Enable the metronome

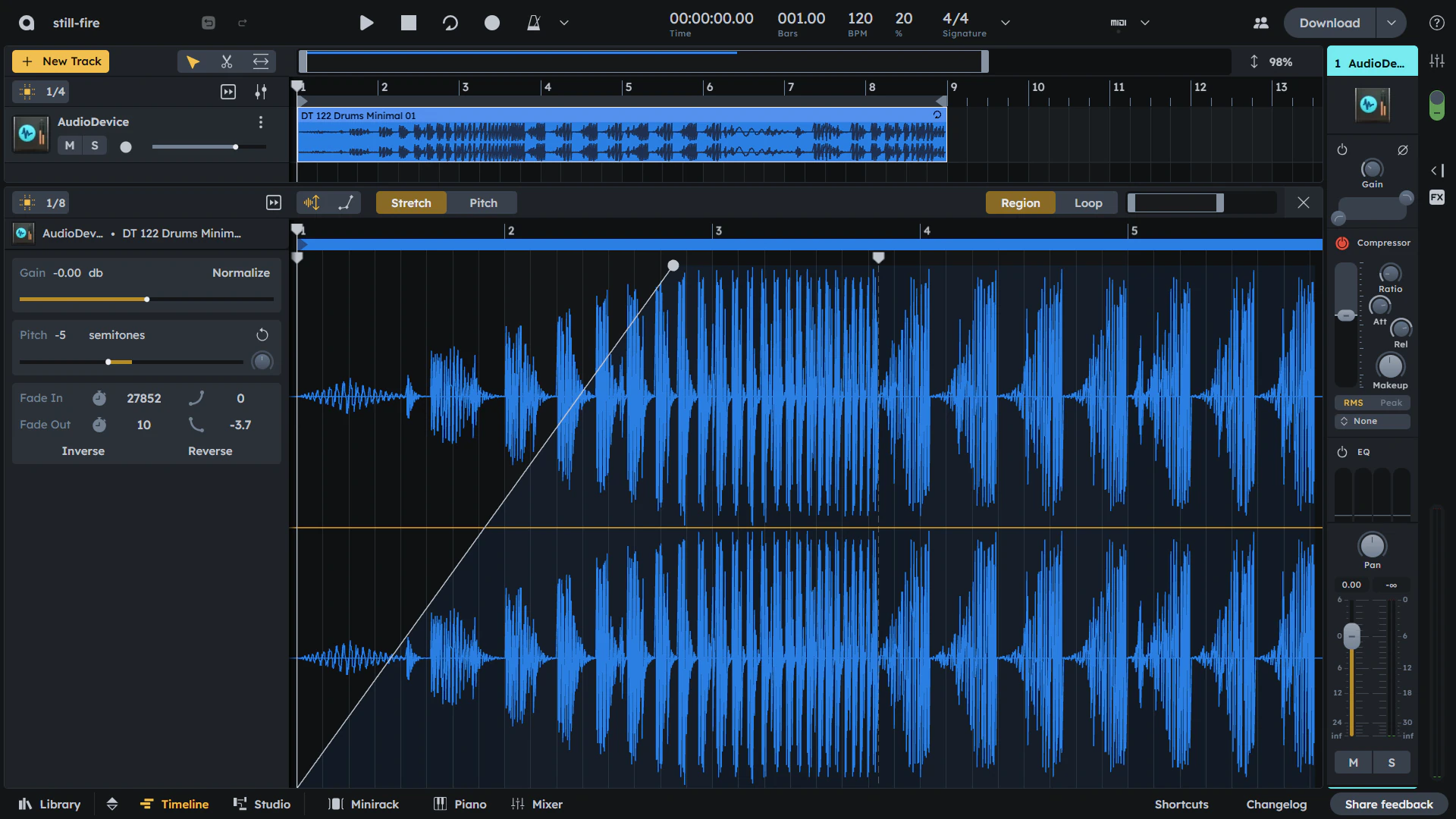point(534,23)
